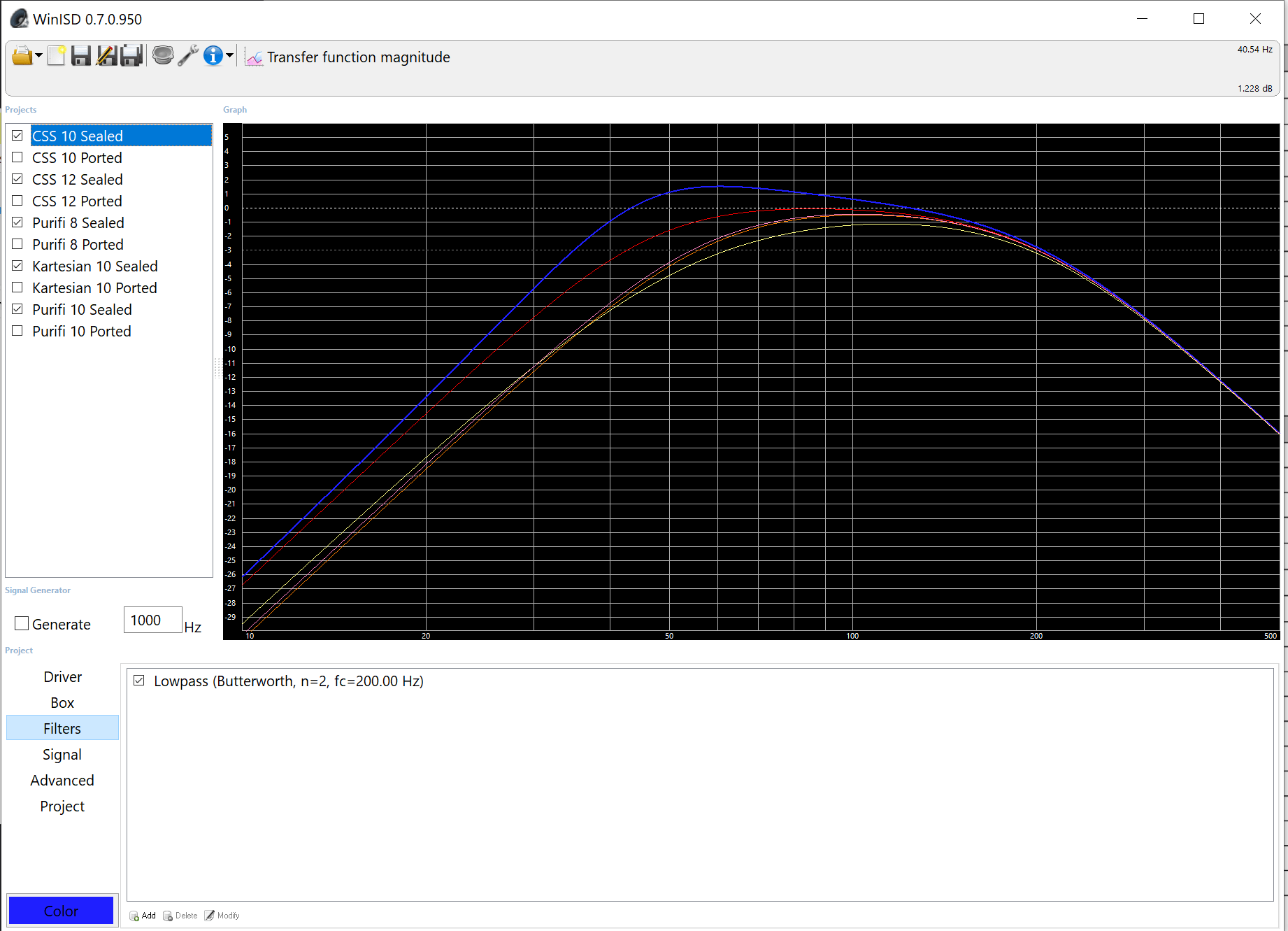1288x931 pixels.
Task: Select the Kartesian 10 Sealed project name
Action: 95,266
